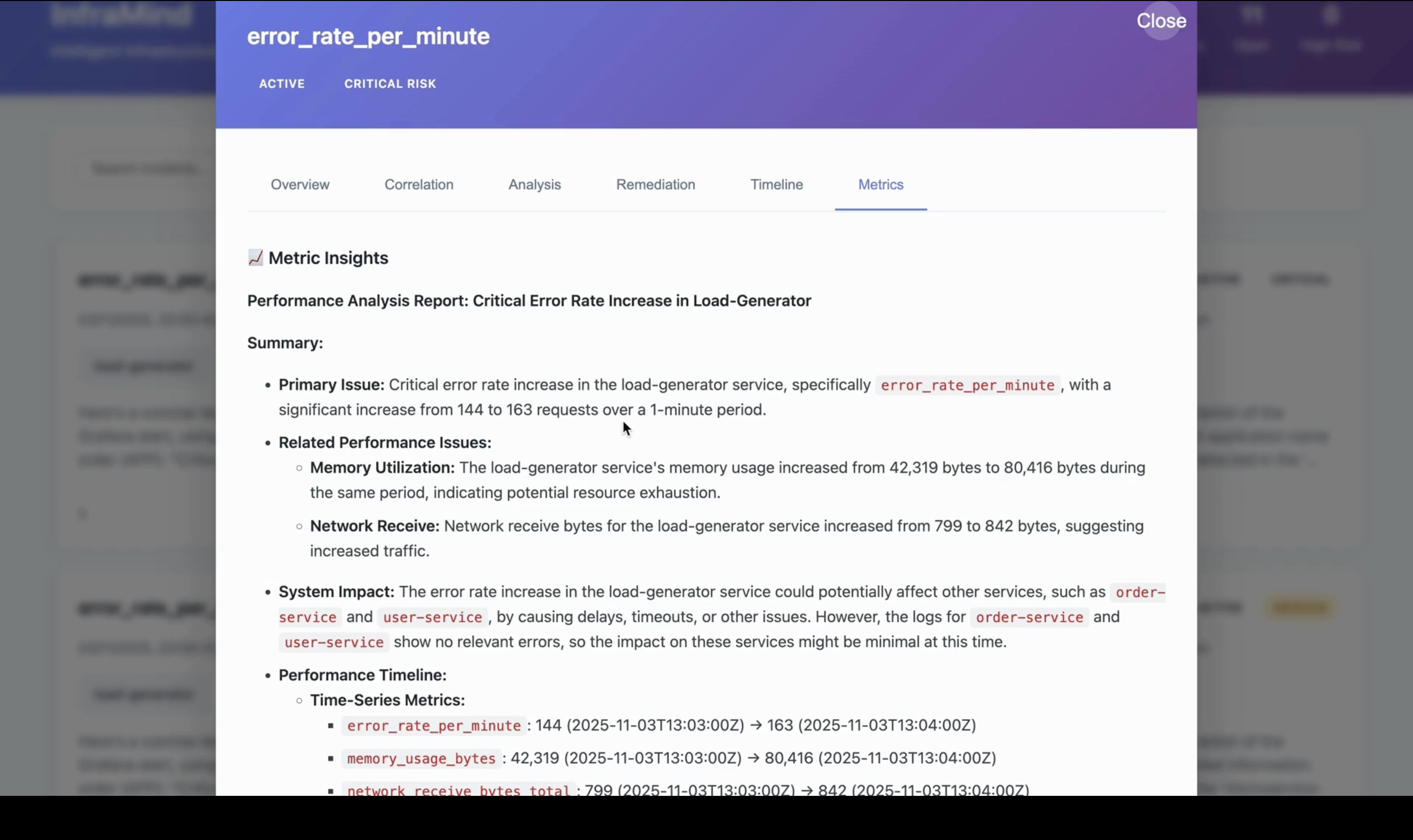1413x840 pixels.
Task: Click the blurred InfraMind logo
Action: tap(121, 14)
